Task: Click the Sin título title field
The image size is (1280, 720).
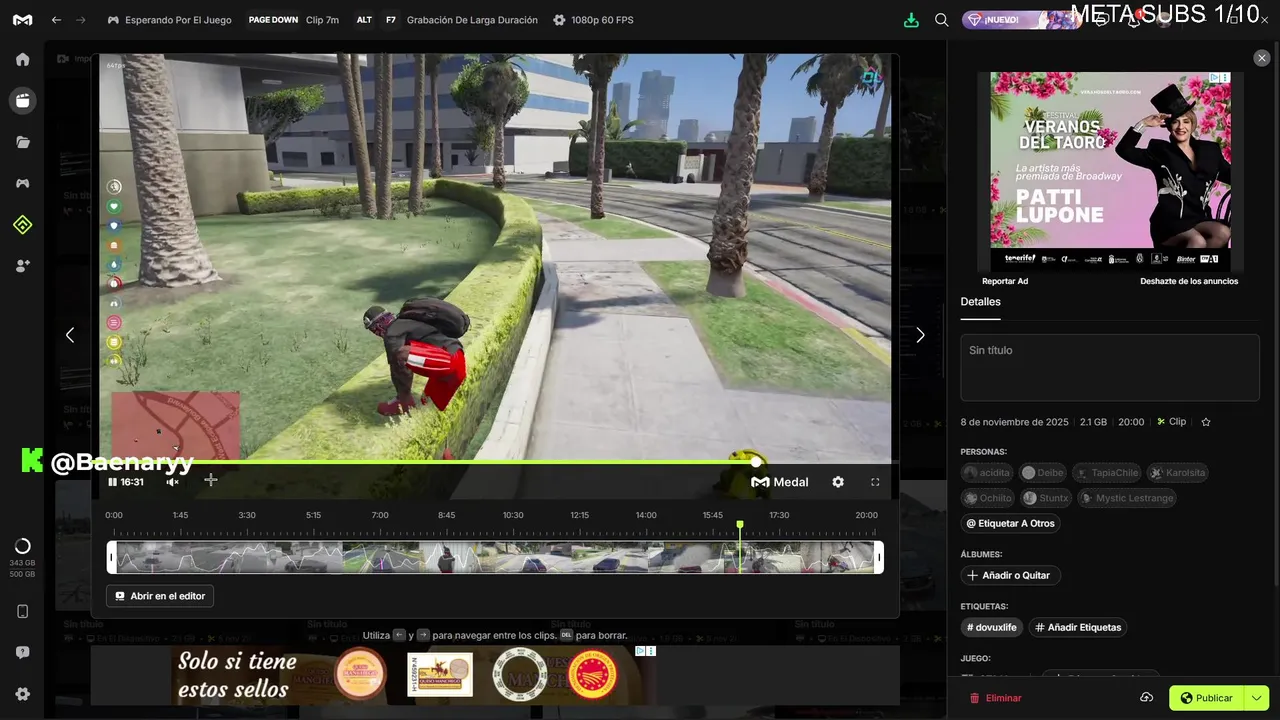Action: click(1110, 367)
